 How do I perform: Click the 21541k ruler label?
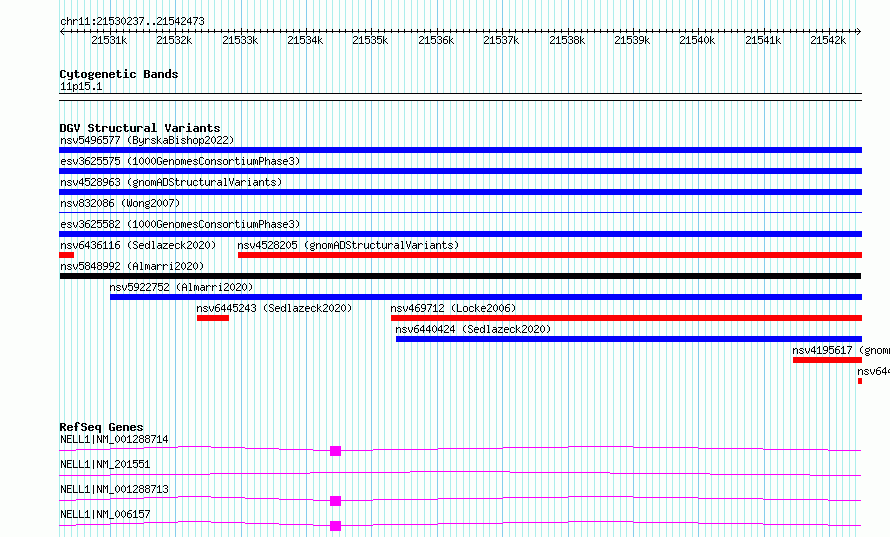click(763, 40)
